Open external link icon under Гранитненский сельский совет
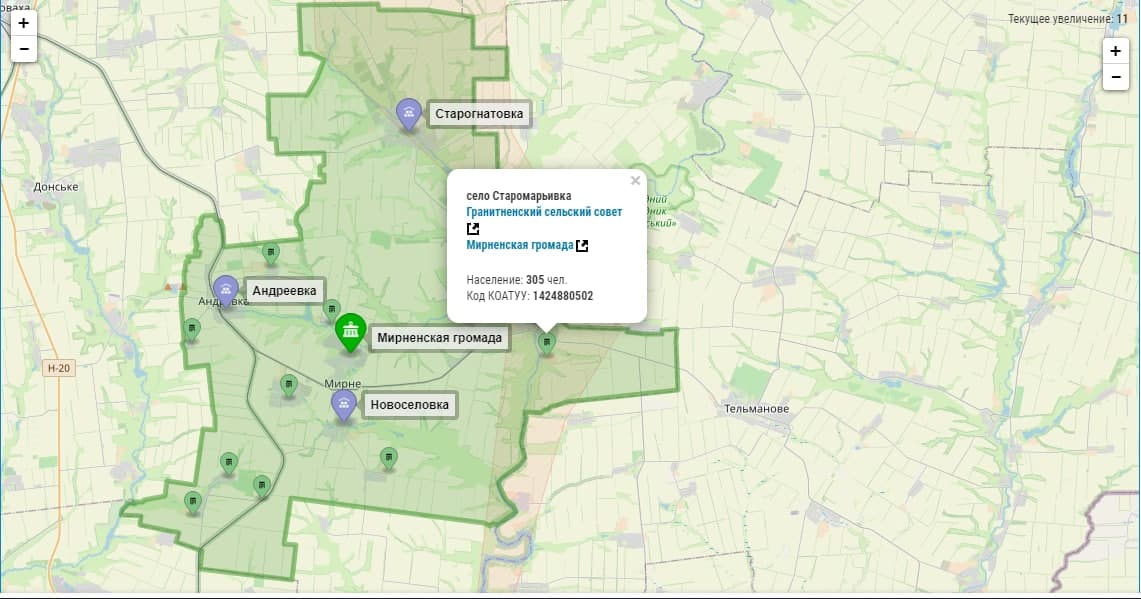Viewport: 1141px width, 599px height. tap(473, 228)
